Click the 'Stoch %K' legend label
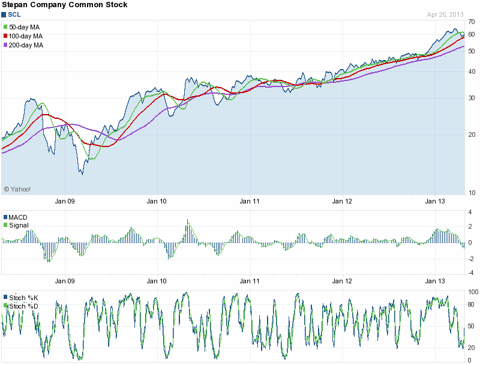The height and width of the screenshot is (365, 480). tap(23, 297)
